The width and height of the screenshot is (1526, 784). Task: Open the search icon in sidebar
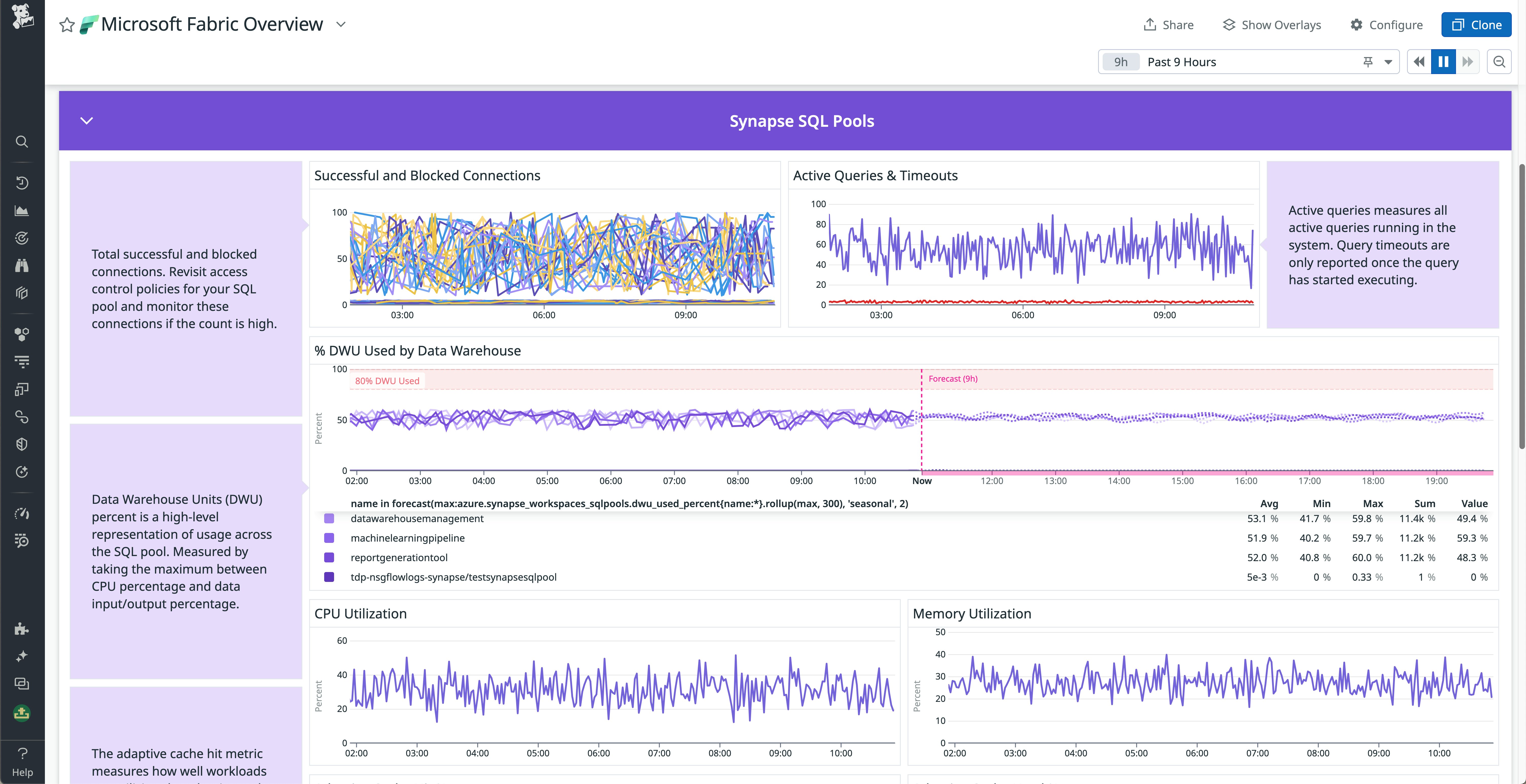pyautogui.click(x=22, y=141)
